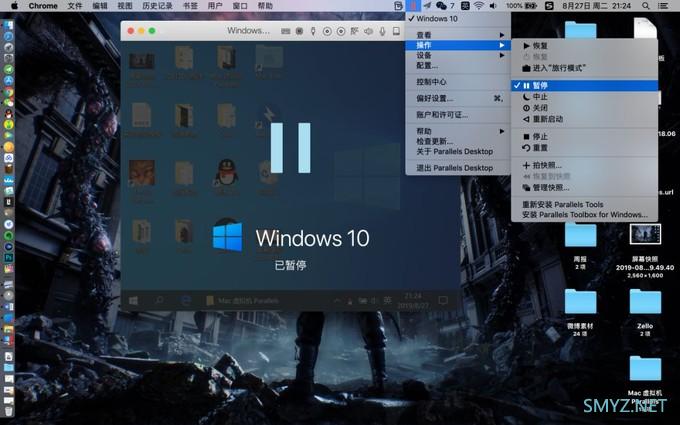Screen dimensions: 680x425
Task: Open the 周报 folder on desktop
Action: tap(580, 235)
